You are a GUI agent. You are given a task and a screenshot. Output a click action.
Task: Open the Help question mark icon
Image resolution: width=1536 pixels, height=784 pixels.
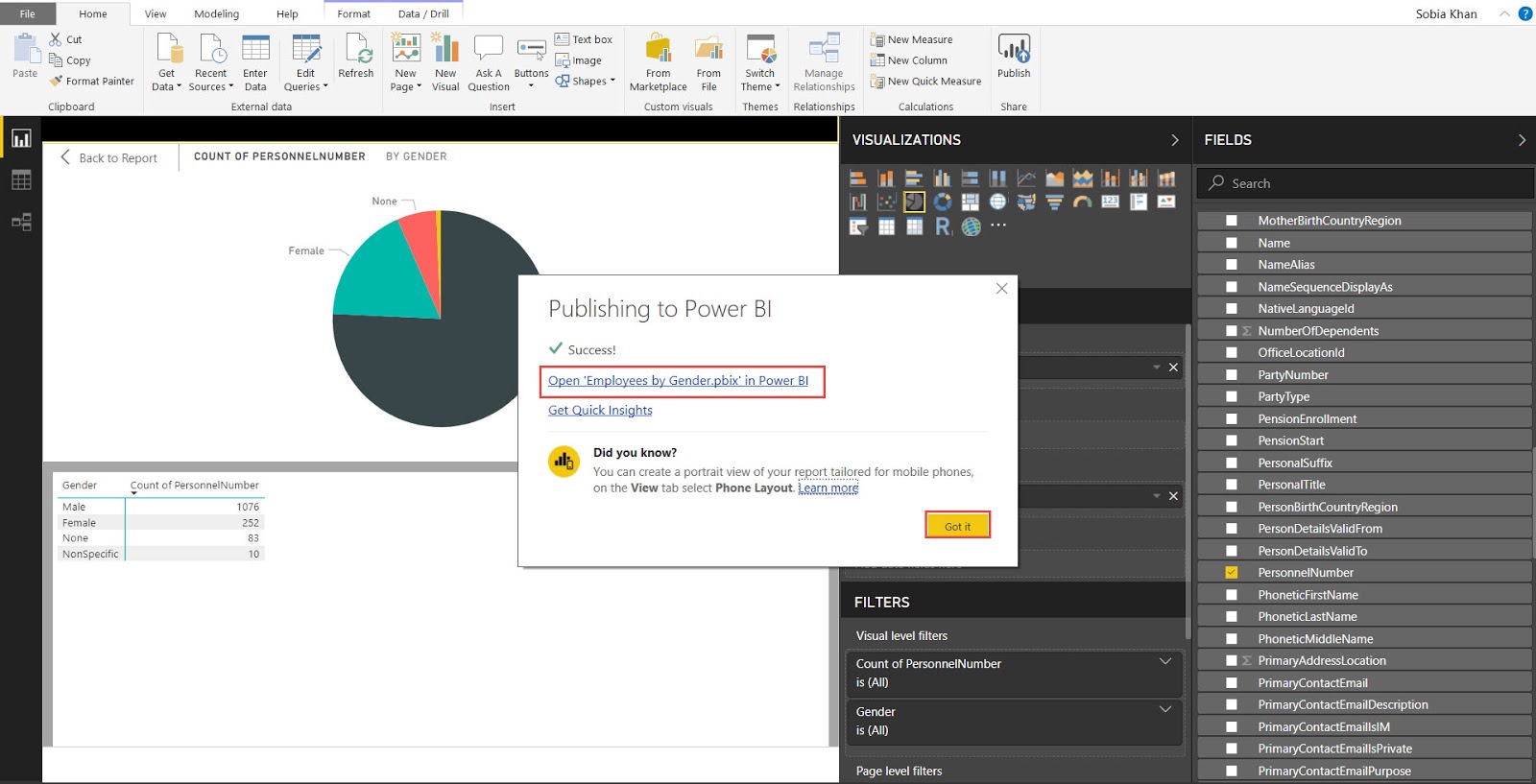tap(1524, 13)
